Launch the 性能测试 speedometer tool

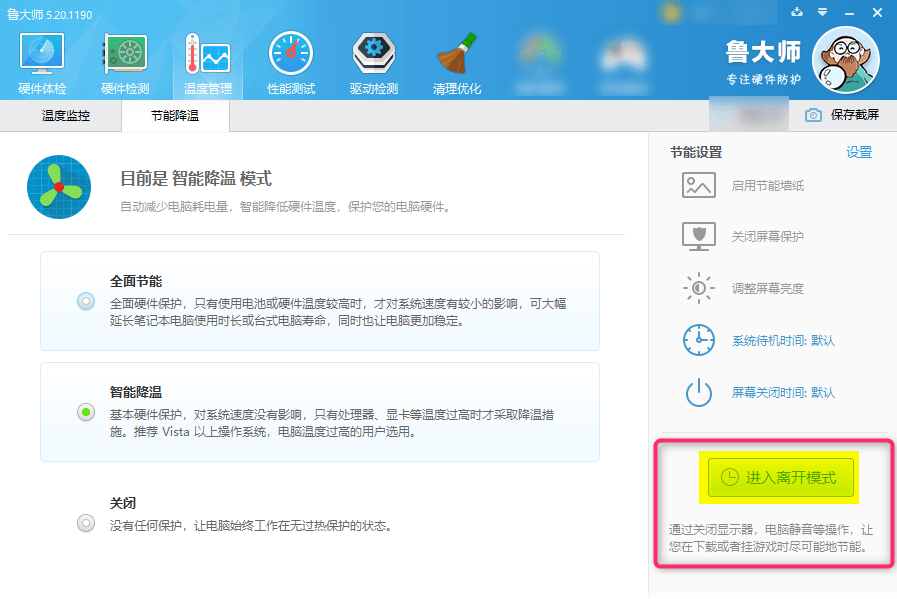tap(291, 64)
